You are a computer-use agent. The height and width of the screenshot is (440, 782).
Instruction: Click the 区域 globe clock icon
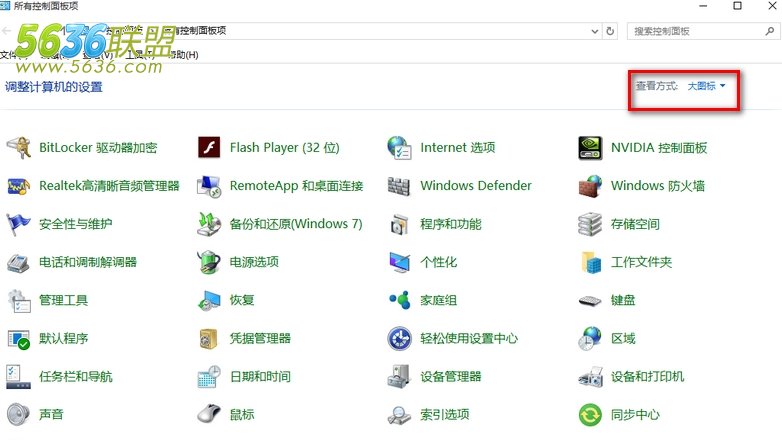pyautogui.click(x=590, y=339)
